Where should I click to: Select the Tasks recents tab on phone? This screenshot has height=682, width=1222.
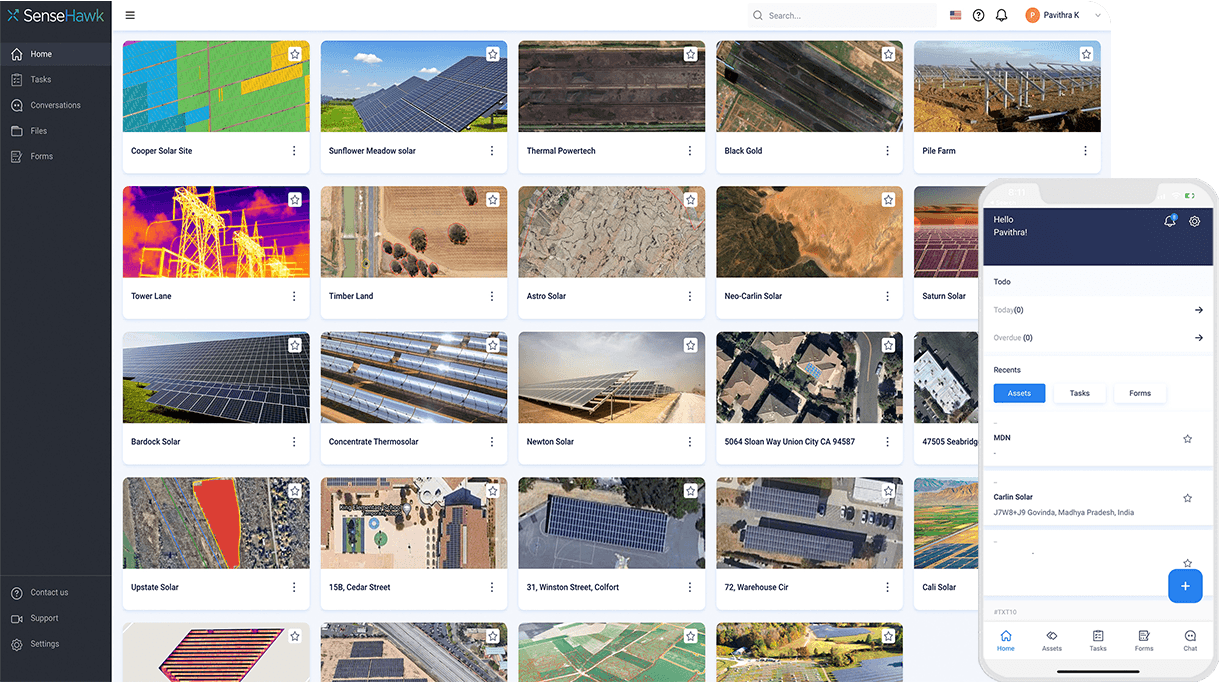pos(1080,393)
